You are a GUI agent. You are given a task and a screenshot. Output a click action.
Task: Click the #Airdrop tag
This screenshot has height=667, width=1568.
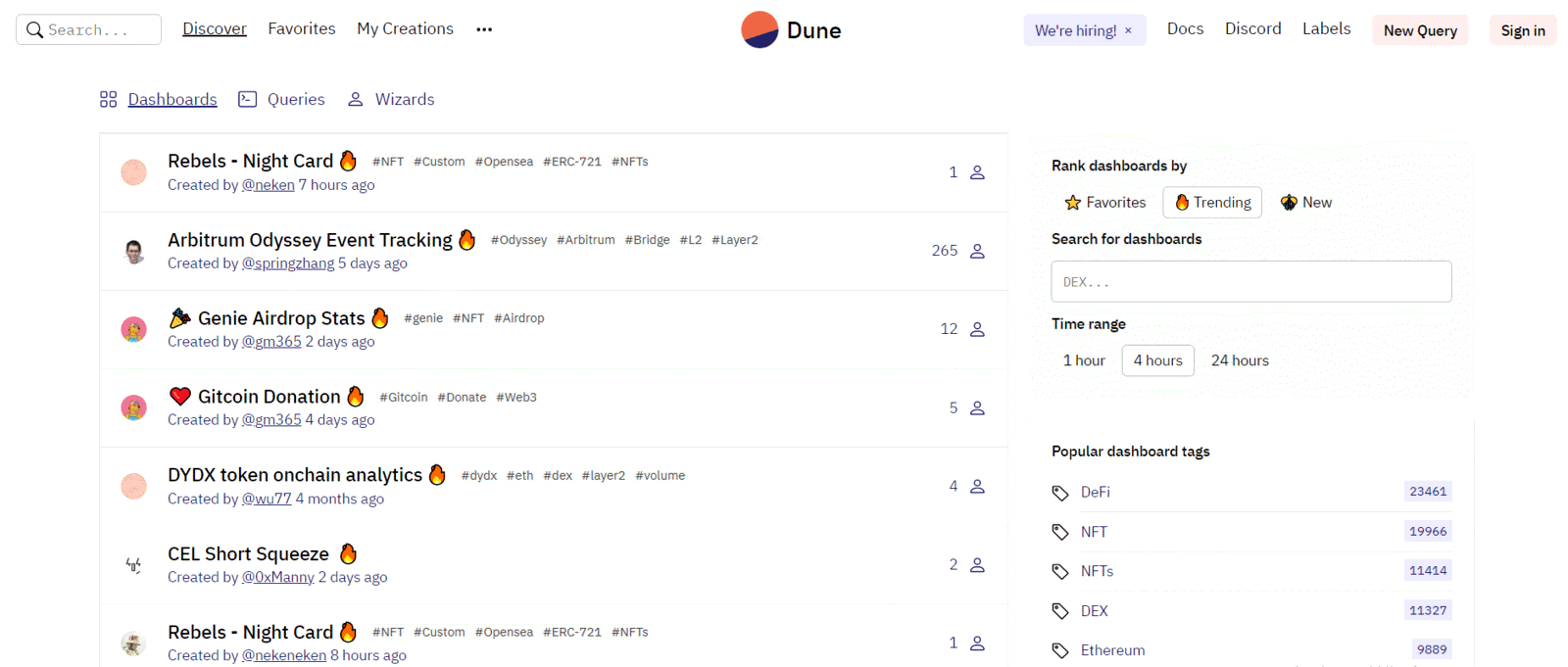tap(519, 318)
